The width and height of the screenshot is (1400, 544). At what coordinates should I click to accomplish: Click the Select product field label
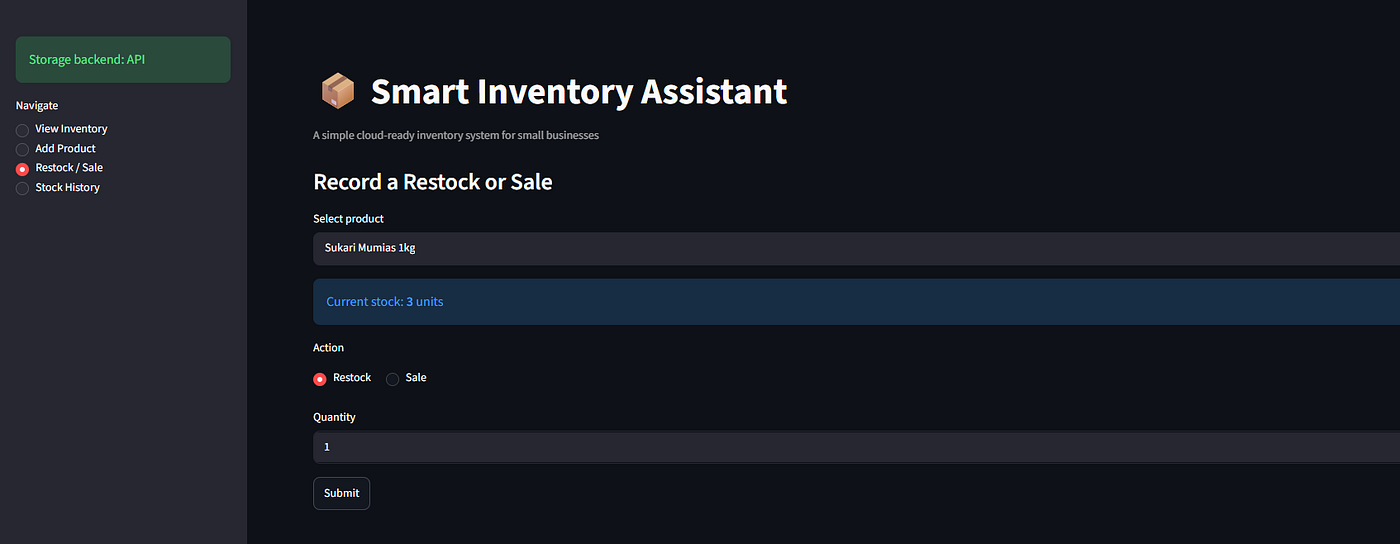tap(349, 219)
